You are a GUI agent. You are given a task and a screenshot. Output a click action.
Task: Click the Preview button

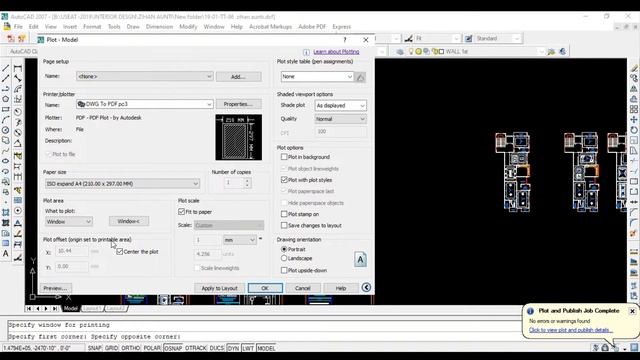pyautogui.click(x=56, y=288)
